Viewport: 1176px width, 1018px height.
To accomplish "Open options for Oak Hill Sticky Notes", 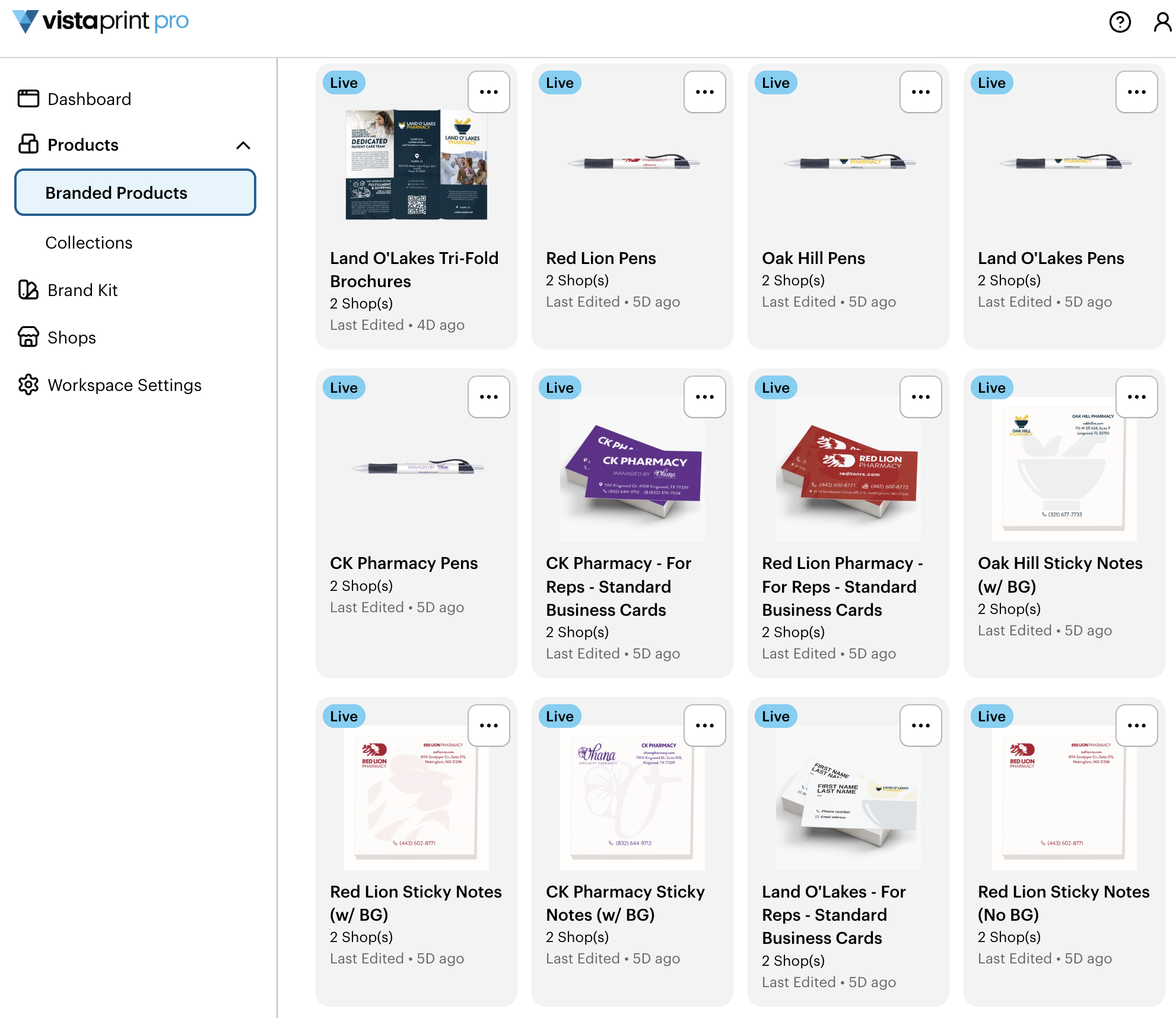I will click(x=1137, y=397).
